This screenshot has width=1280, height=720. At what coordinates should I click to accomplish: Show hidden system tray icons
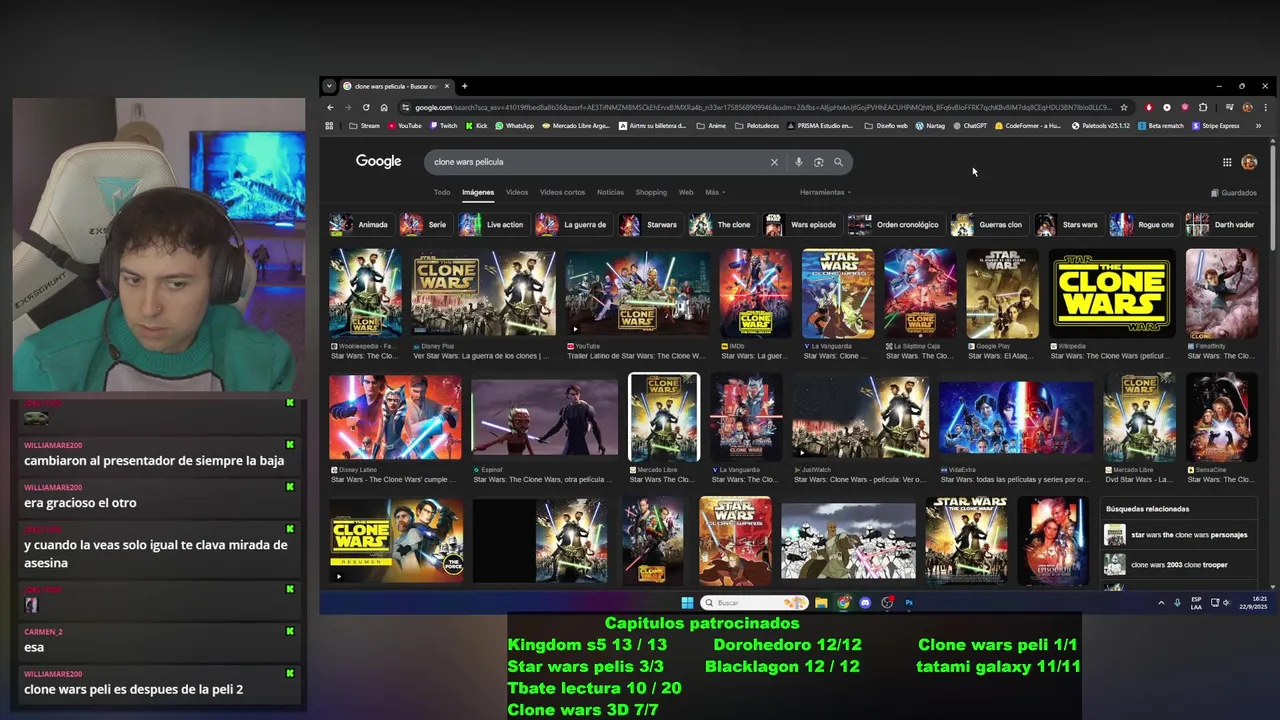(1161, 603)
